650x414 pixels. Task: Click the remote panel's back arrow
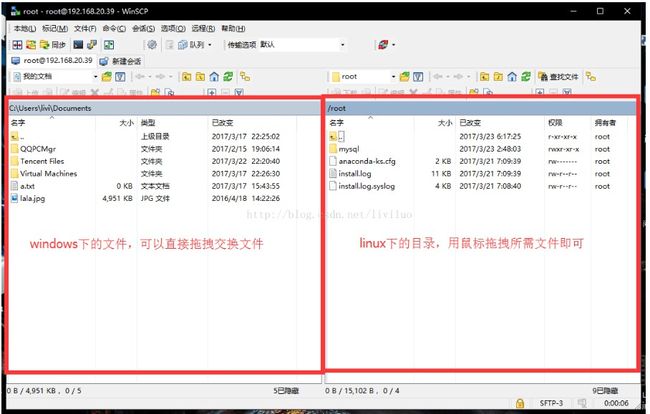(x=437, y=77)
